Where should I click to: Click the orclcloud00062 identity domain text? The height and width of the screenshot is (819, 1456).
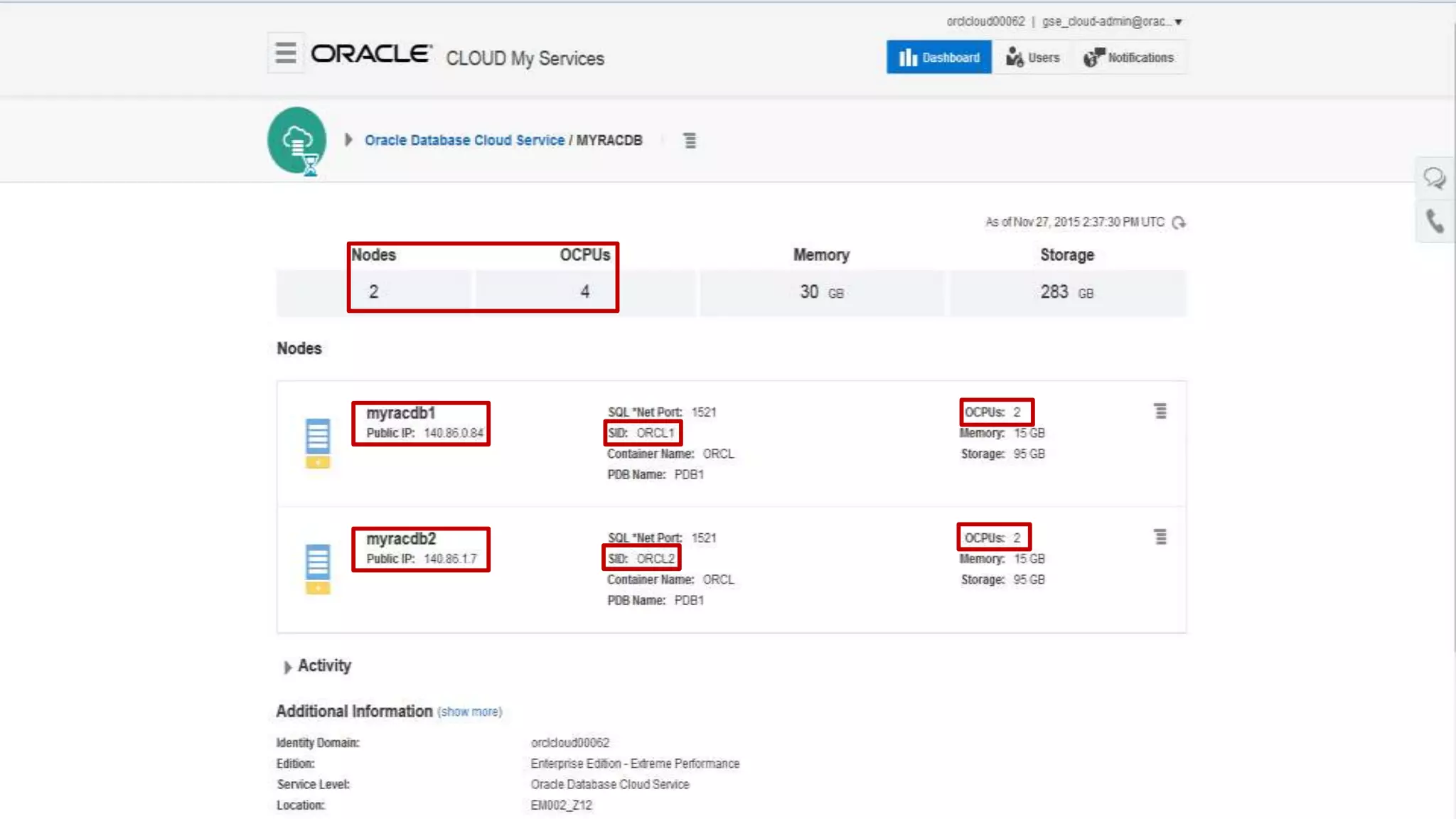985,21
